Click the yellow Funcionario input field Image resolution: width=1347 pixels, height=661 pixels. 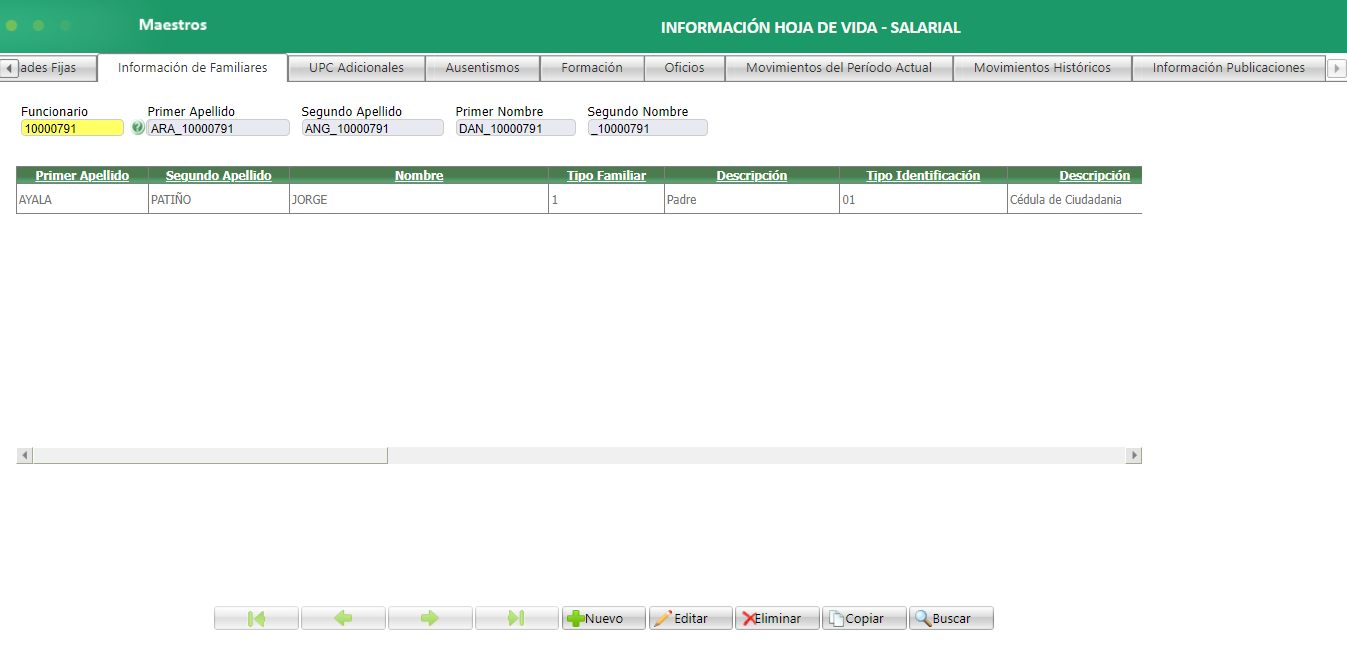tap(71, 127)
